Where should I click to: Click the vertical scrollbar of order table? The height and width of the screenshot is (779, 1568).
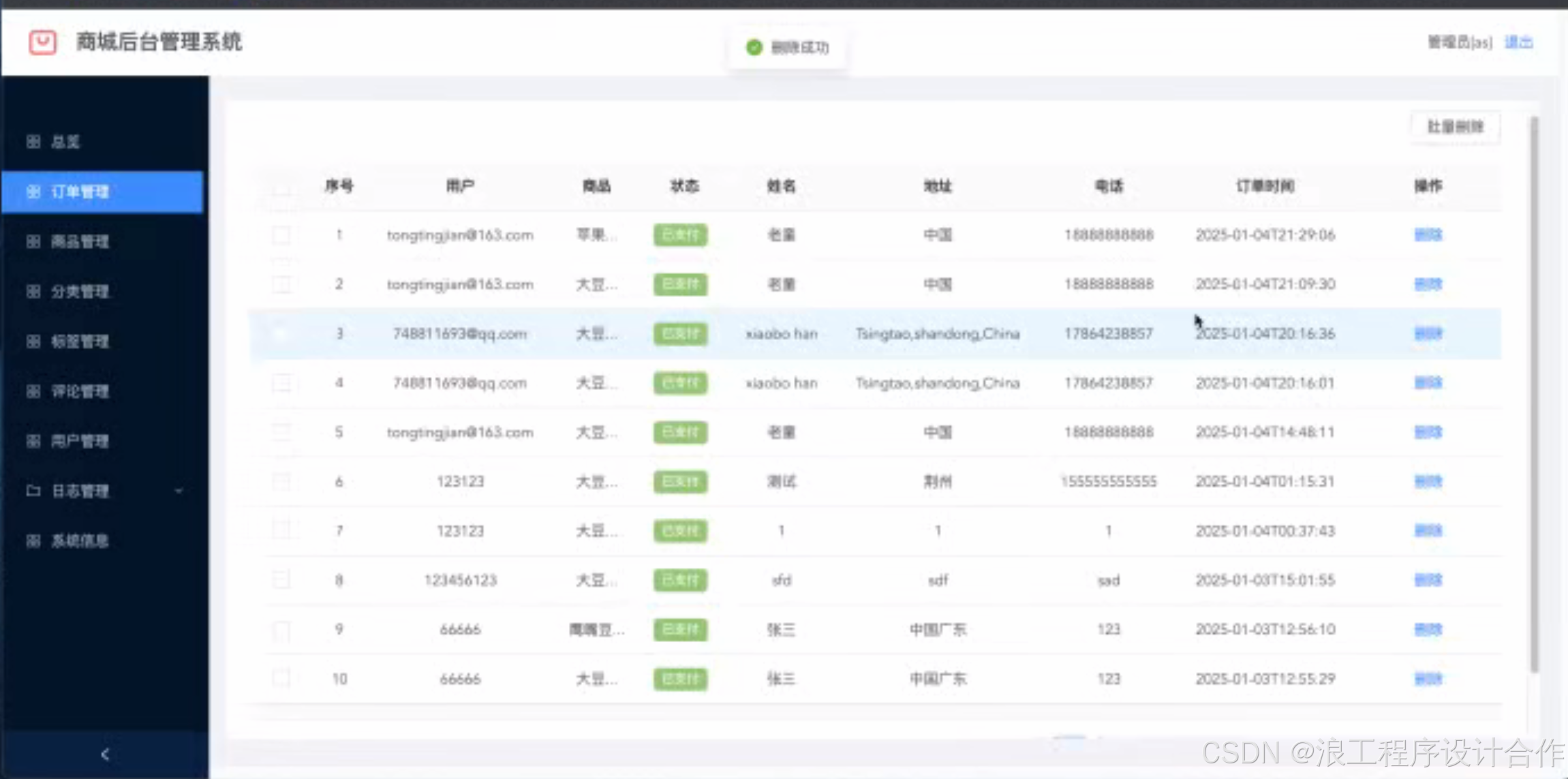(x=1534, y=395)
